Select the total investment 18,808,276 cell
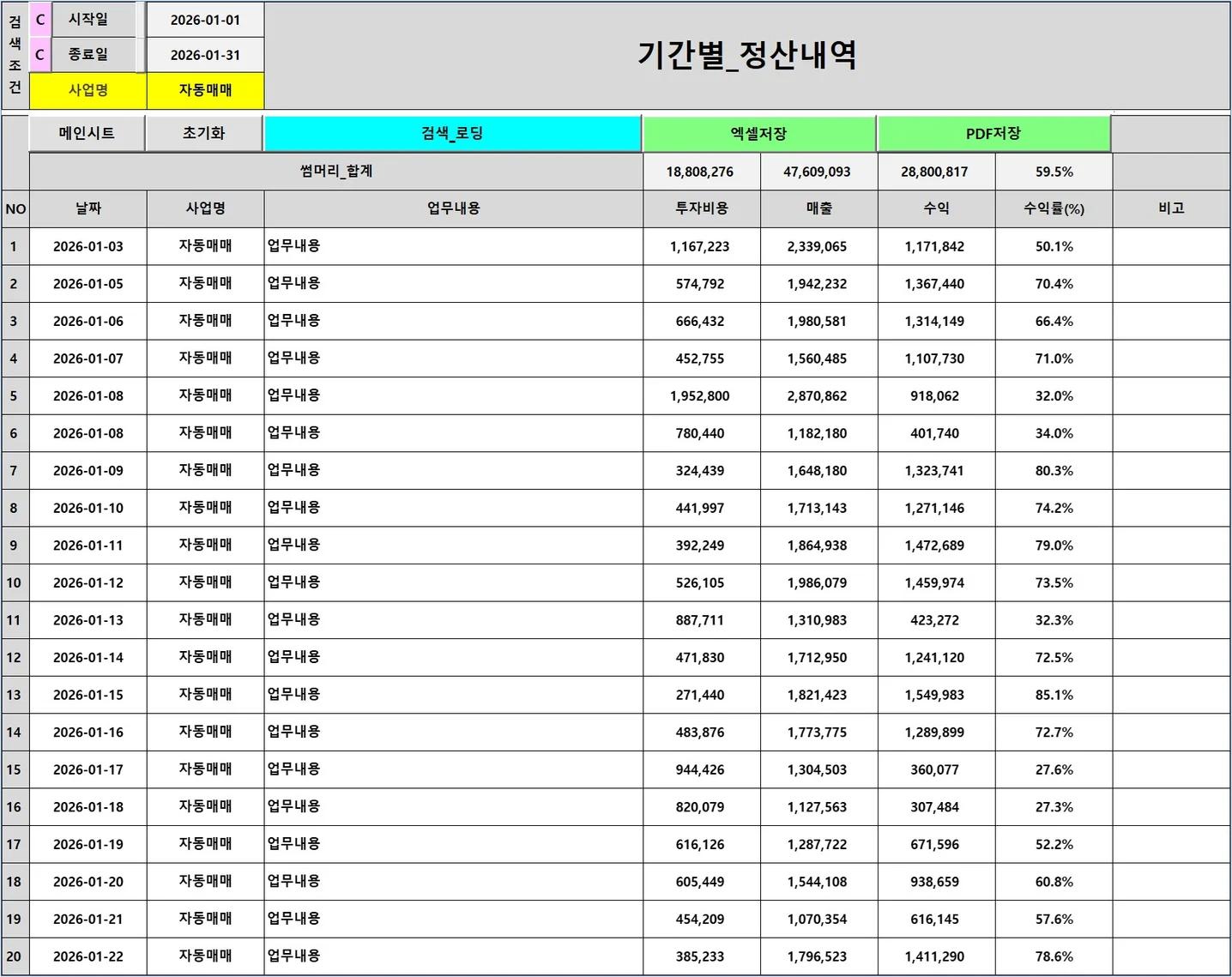 tap(699, 171)
